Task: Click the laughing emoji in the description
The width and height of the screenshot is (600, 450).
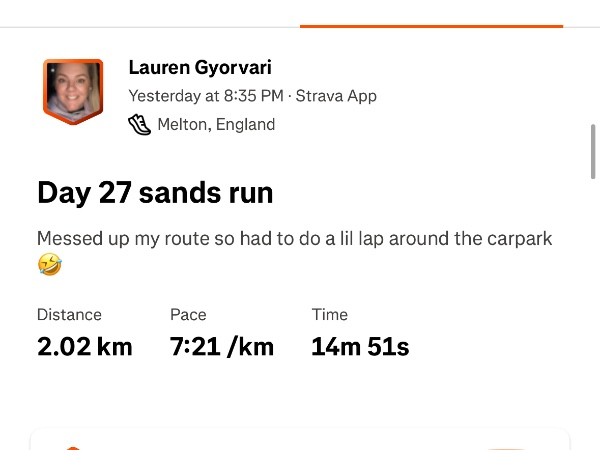Action: click(x=50, y=265)
